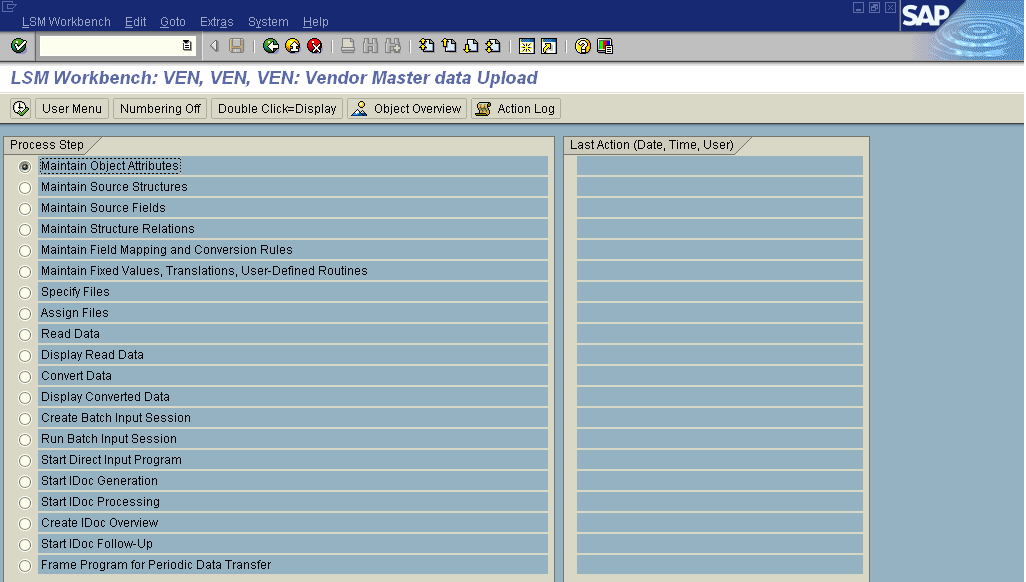Select the Maintain Source Structures radio button
Screen dimensions: 1026x582
coord(25,188)
